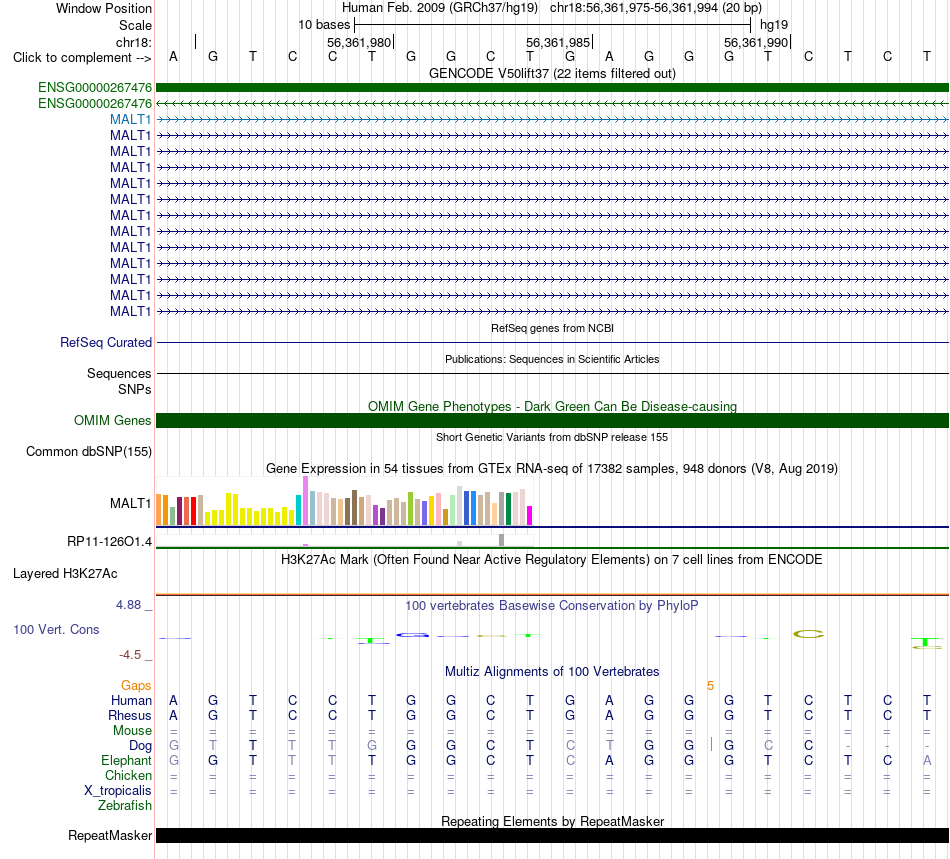Click the RP11-126O1.4 label
The width and height of the screenshot is (950, 859).
click(109, 542)
